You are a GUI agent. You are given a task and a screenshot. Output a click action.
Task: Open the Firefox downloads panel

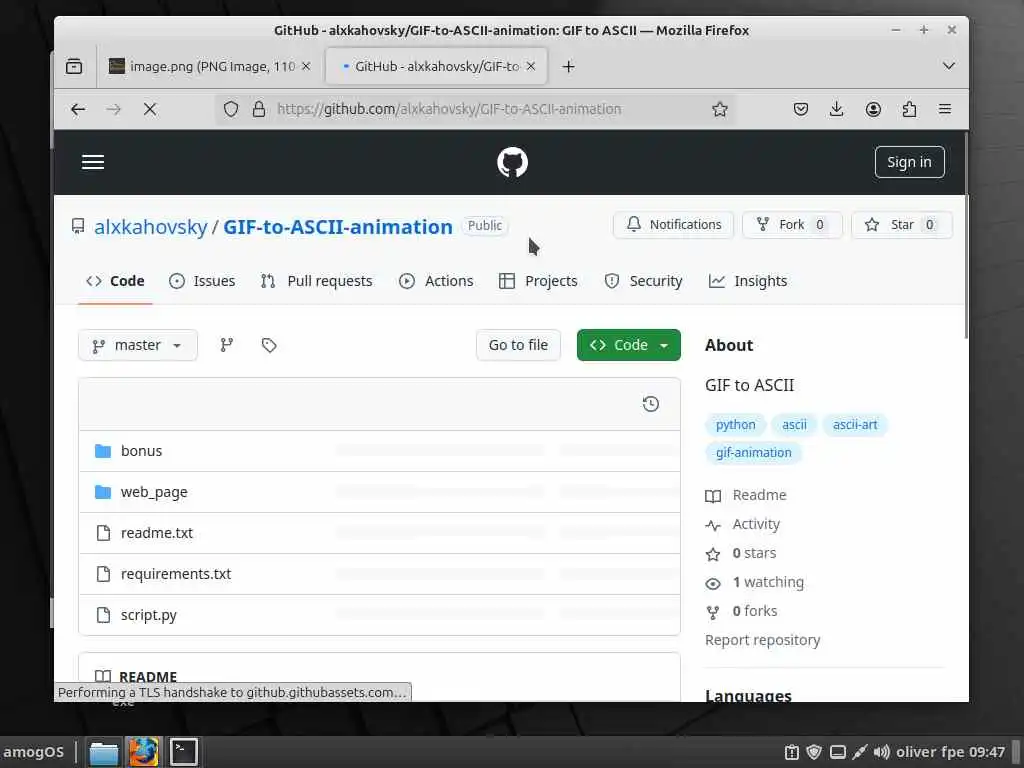click(837, 109)
